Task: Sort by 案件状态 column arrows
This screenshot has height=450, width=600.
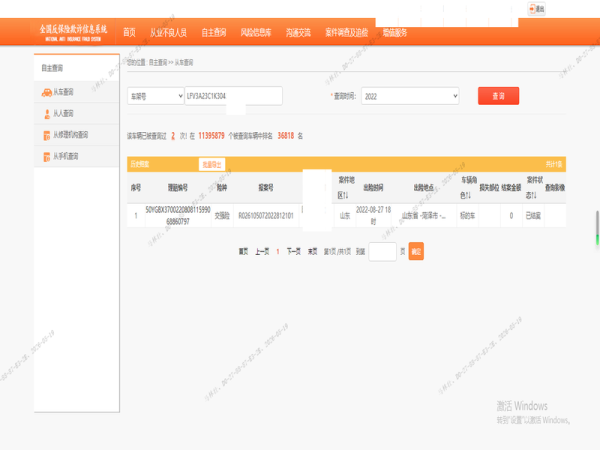Action: pos(534,196)
